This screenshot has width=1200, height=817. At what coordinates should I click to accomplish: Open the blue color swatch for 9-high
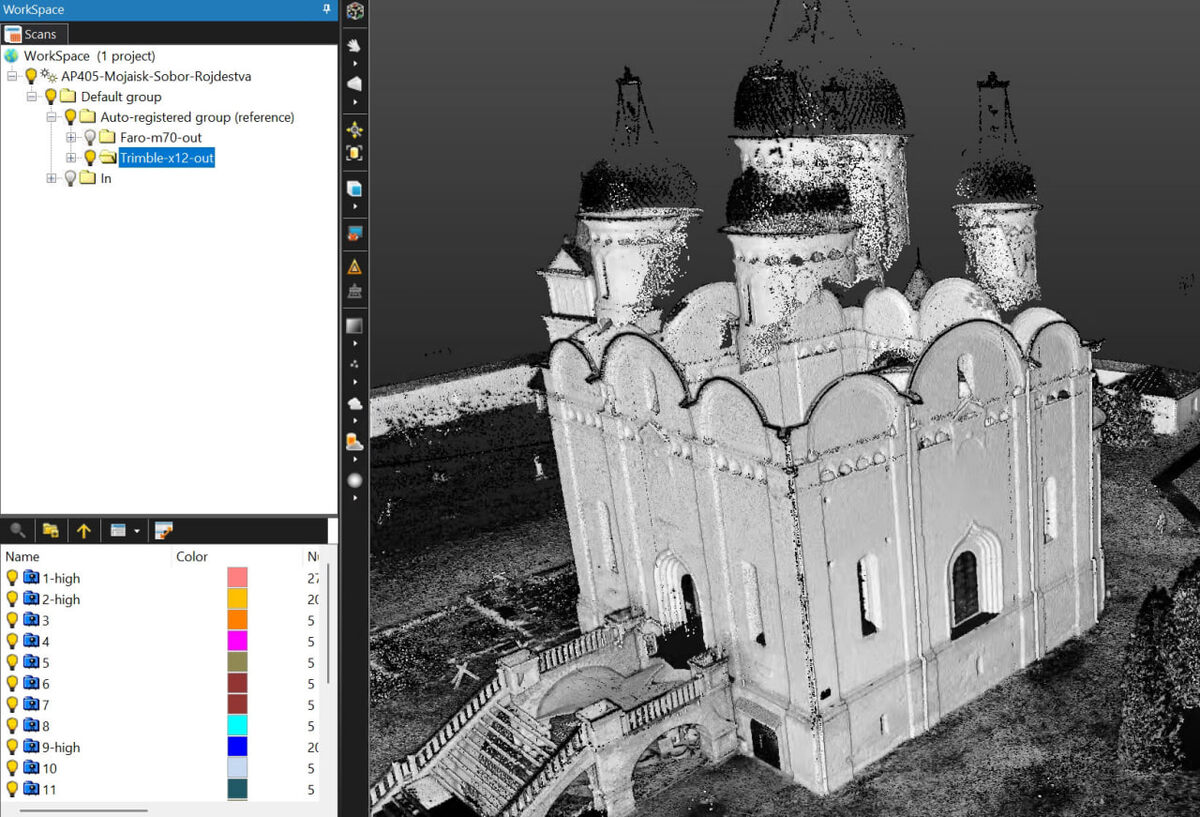[x=237, y=747]
